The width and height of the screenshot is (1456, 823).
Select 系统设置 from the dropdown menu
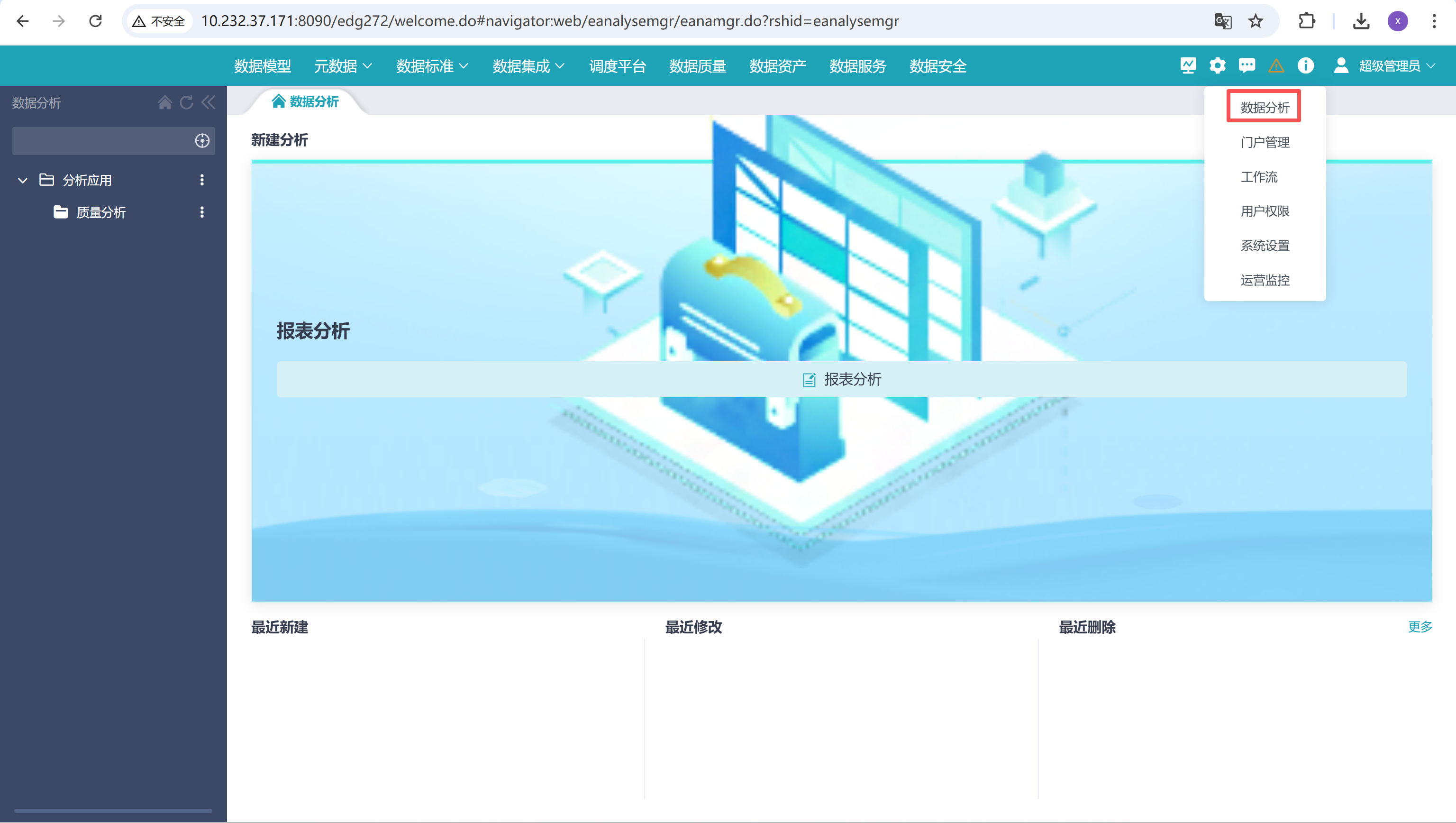1265,246
